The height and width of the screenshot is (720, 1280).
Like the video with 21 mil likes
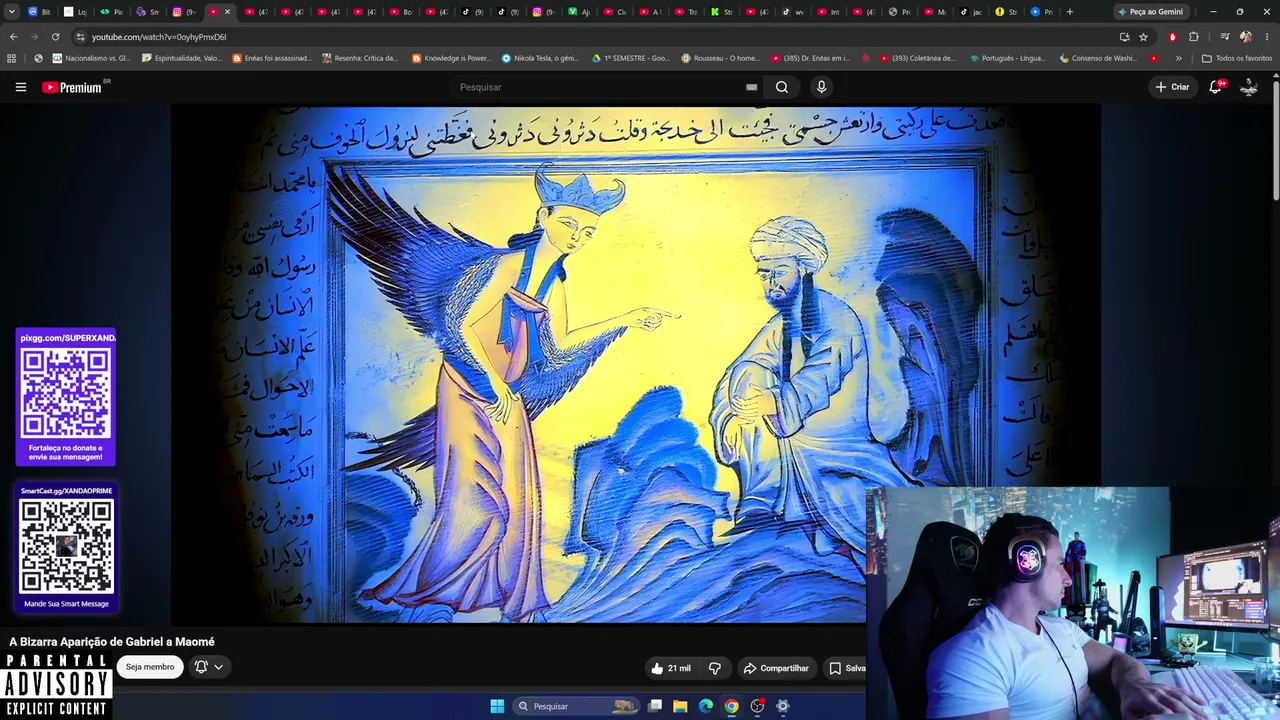point(671,668)
